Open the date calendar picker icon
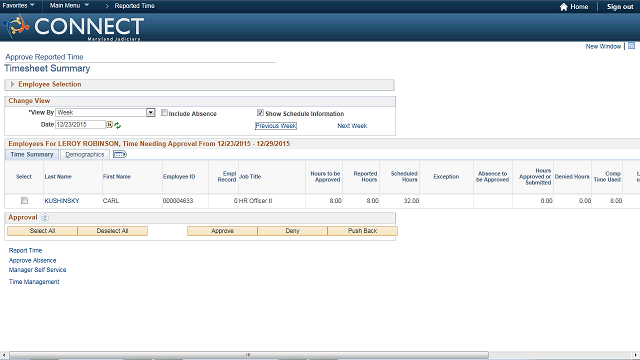The height and width of the screenshot is (360, 640). [x=109, y=124]
